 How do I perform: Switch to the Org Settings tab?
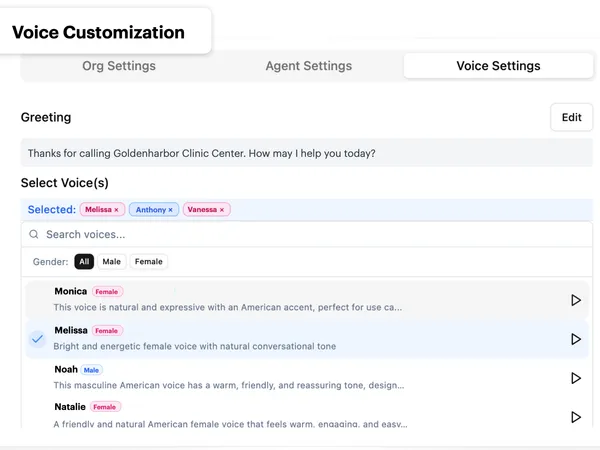[118, 66]
